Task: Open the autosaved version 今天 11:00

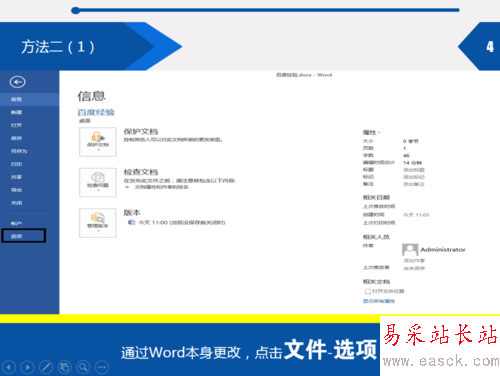Action: pyautogui.click(x=177, y=222)
